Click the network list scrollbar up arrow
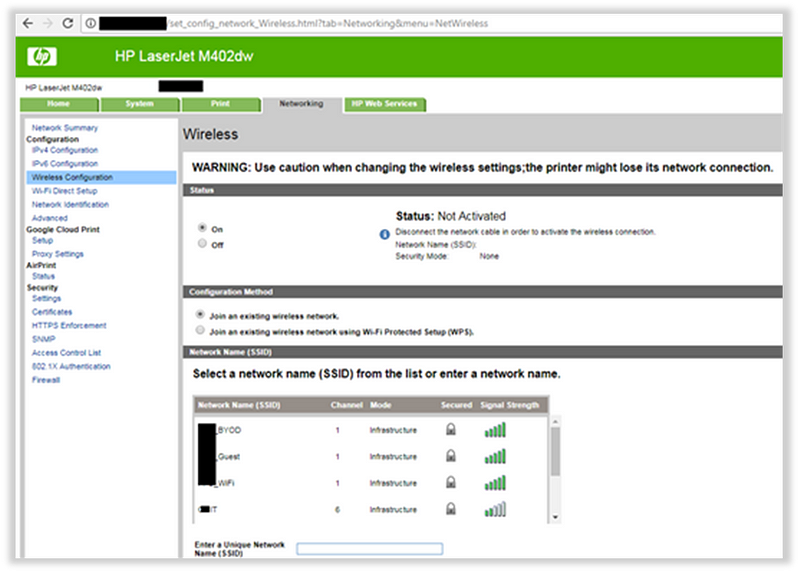The width and height of the screenshot is (800, 573). (556, 421)
